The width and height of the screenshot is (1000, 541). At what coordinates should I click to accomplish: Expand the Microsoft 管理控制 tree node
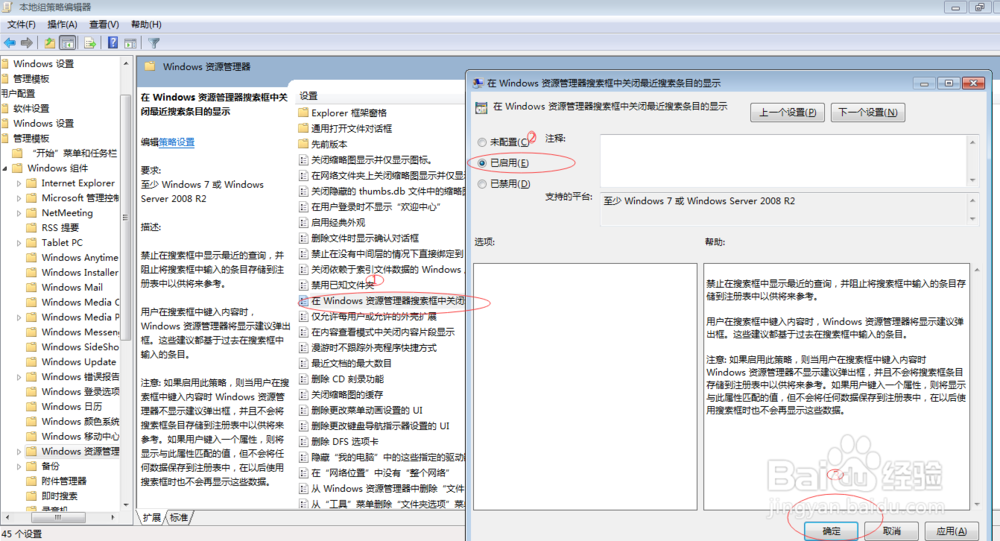click(x=18, y=198)
